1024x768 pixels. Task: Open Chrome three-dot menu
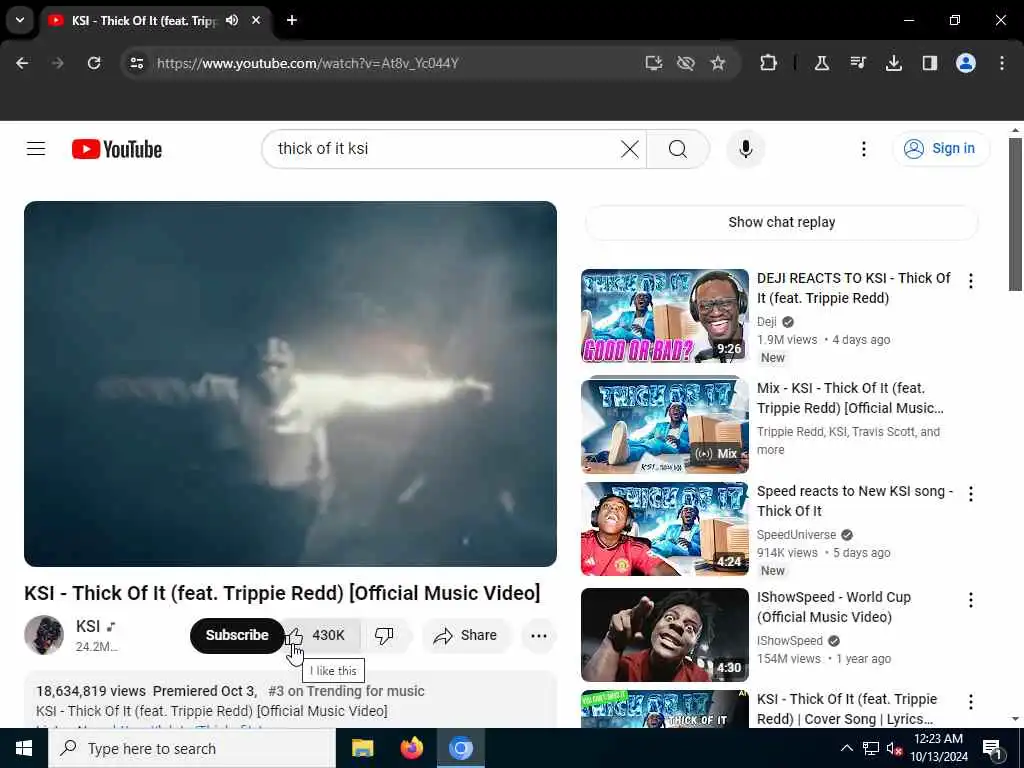(x=1002, y=63)
